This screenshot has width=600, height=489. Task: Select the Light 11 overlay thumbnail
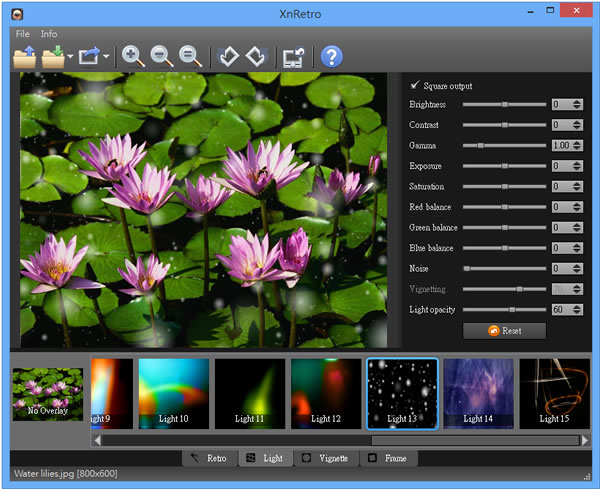coord(250,394)
